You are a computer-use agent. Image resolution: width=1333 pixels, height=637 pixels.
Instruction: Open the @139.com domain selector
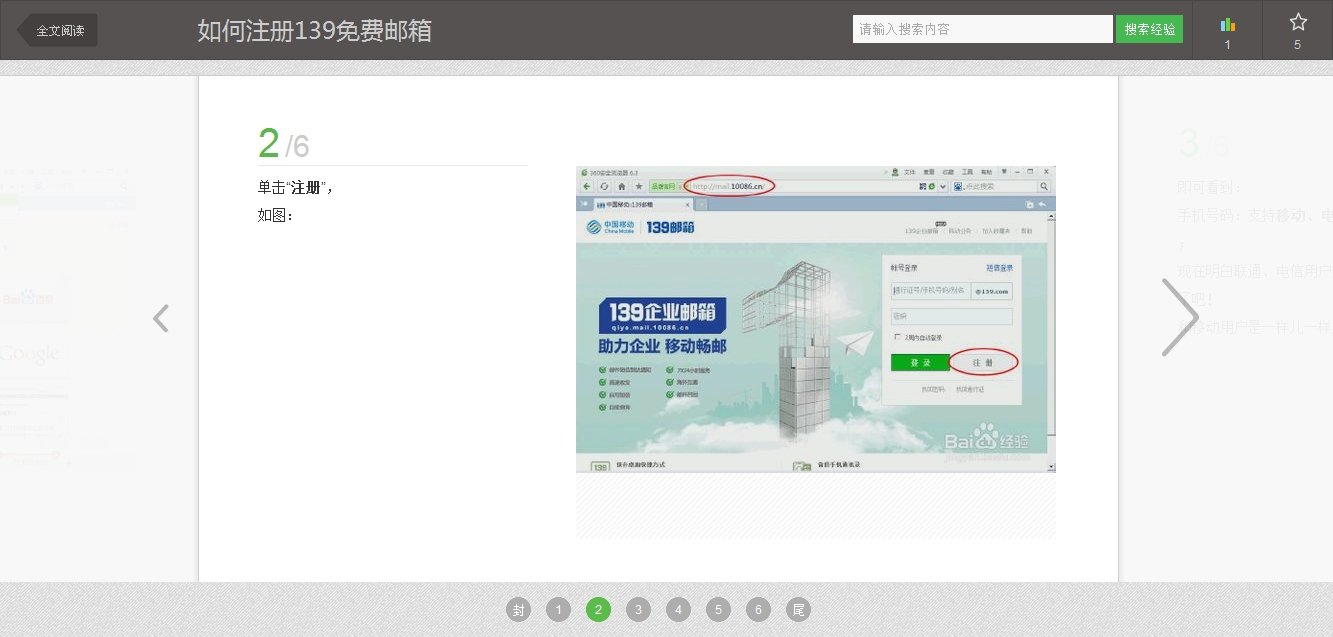pos(992,291)
